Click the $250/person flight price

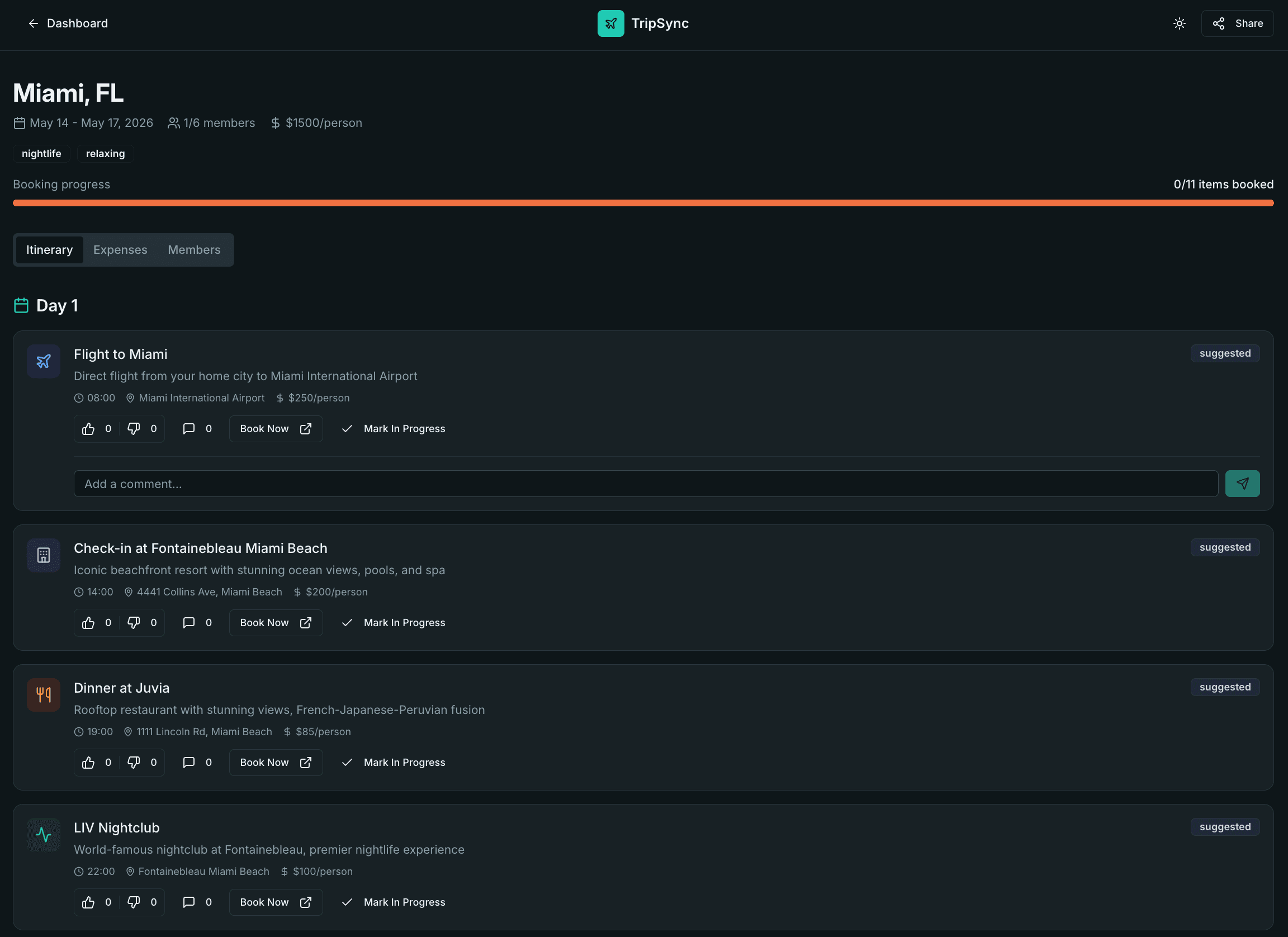click(x=319, y=398)
